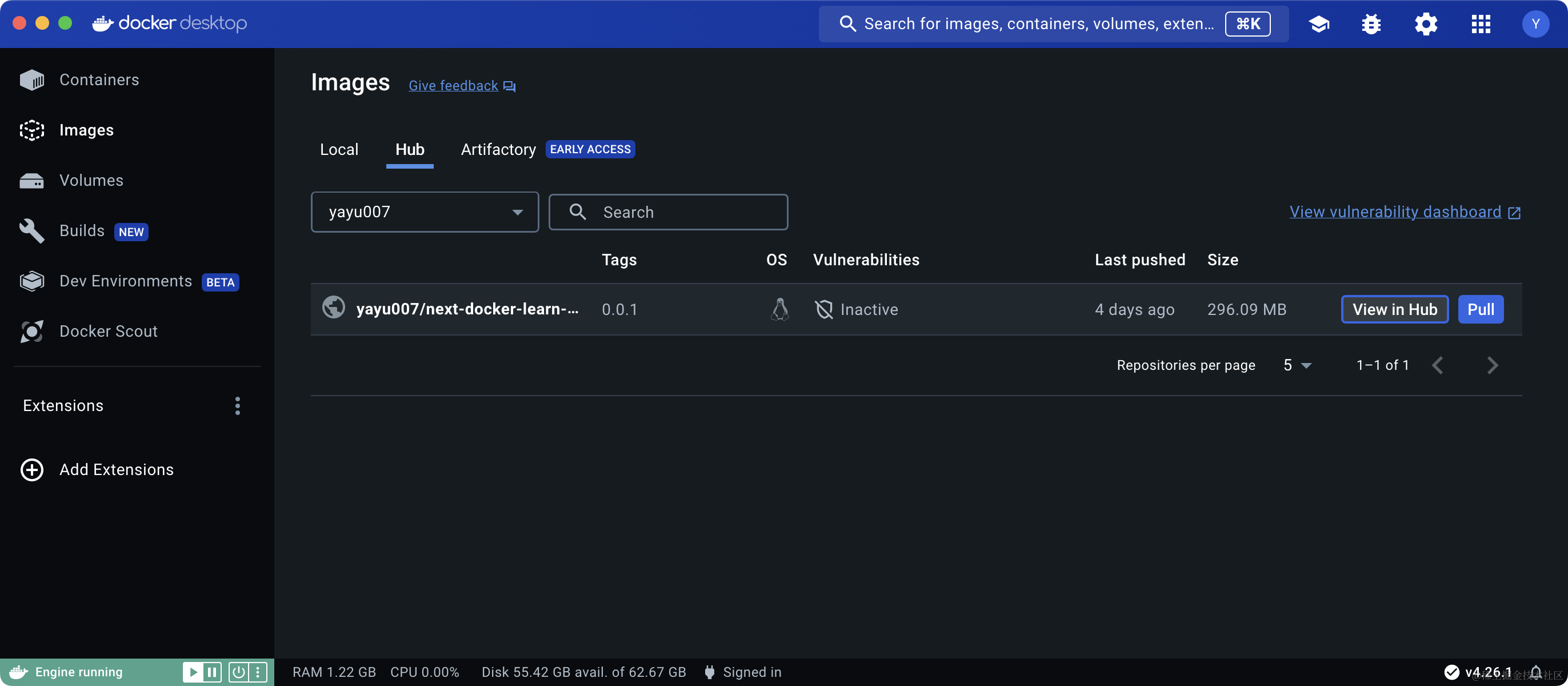Click the View in Hub button
This screenshot has width=1568, height=686.
[1394, 309]
